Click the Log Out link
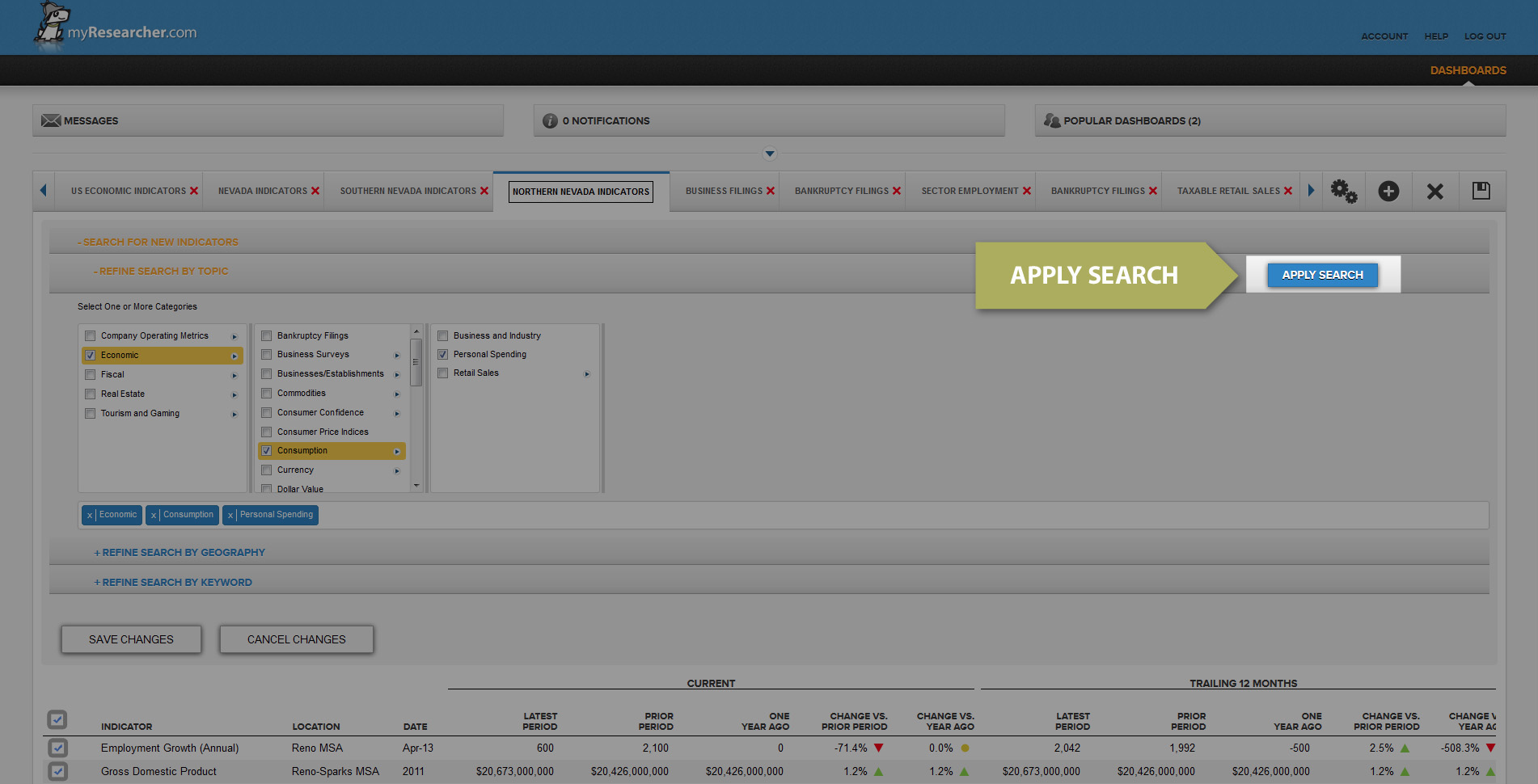The width and height of the screenshot is (1538, 784). click(x=1485, y=36)
